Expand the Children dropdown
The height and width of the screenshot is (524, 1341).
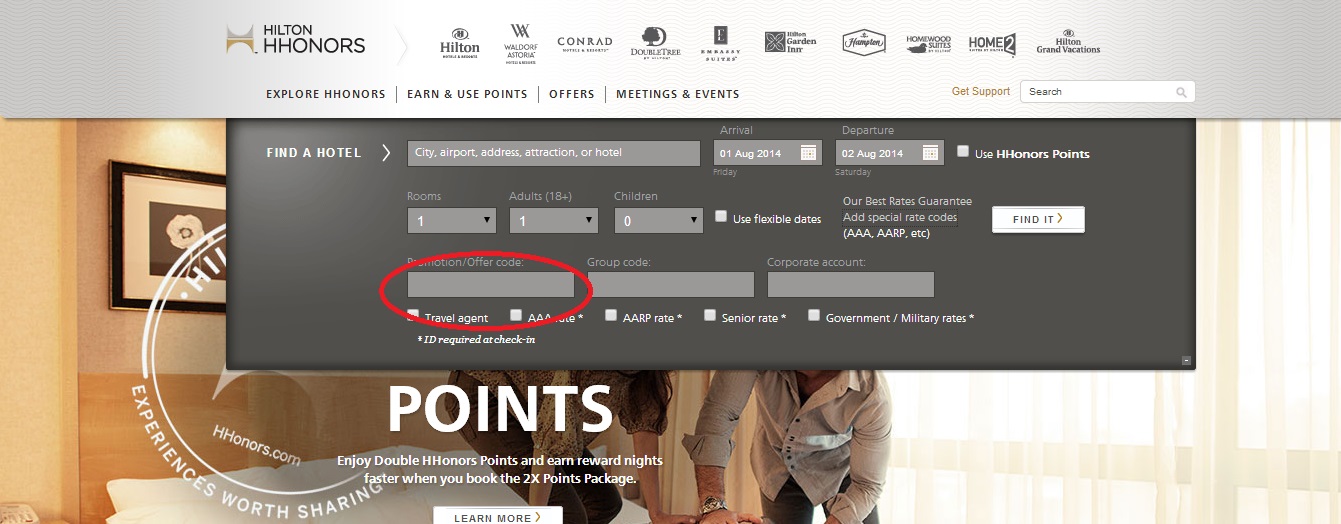[x=658, y=220]
